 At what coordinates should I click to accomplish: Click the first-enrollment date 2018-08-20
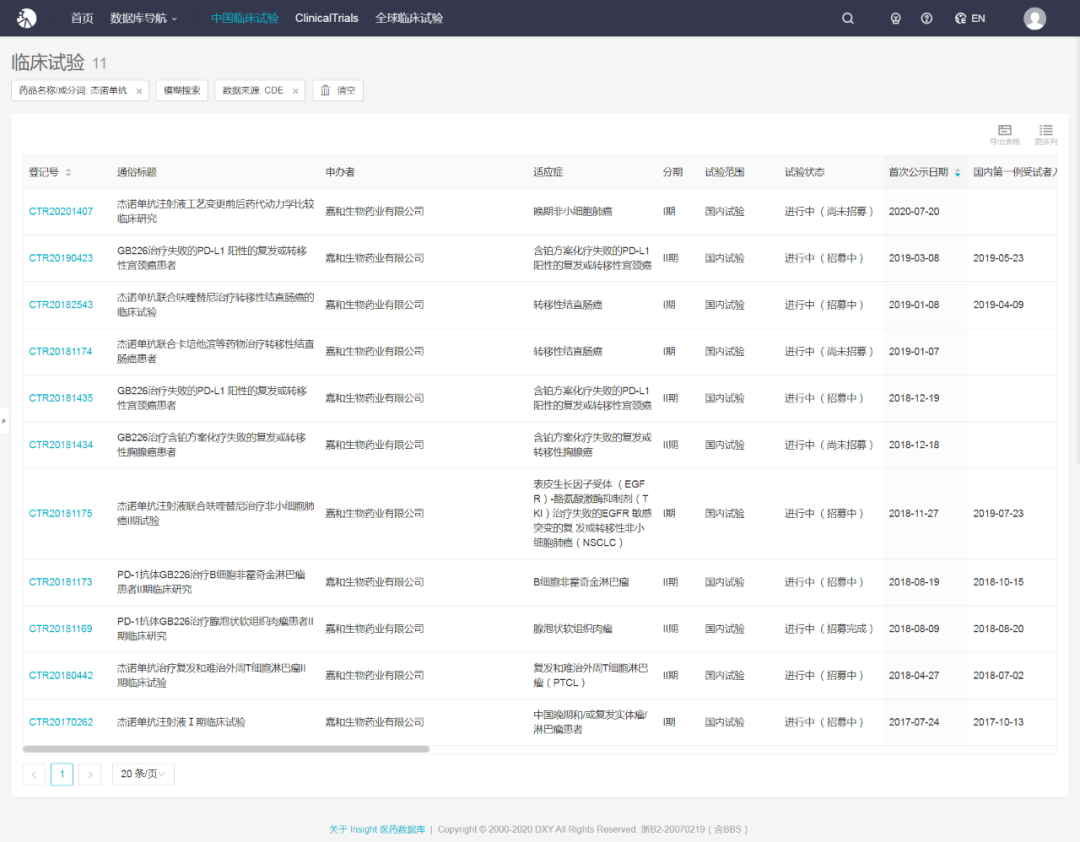click(998, 629)
